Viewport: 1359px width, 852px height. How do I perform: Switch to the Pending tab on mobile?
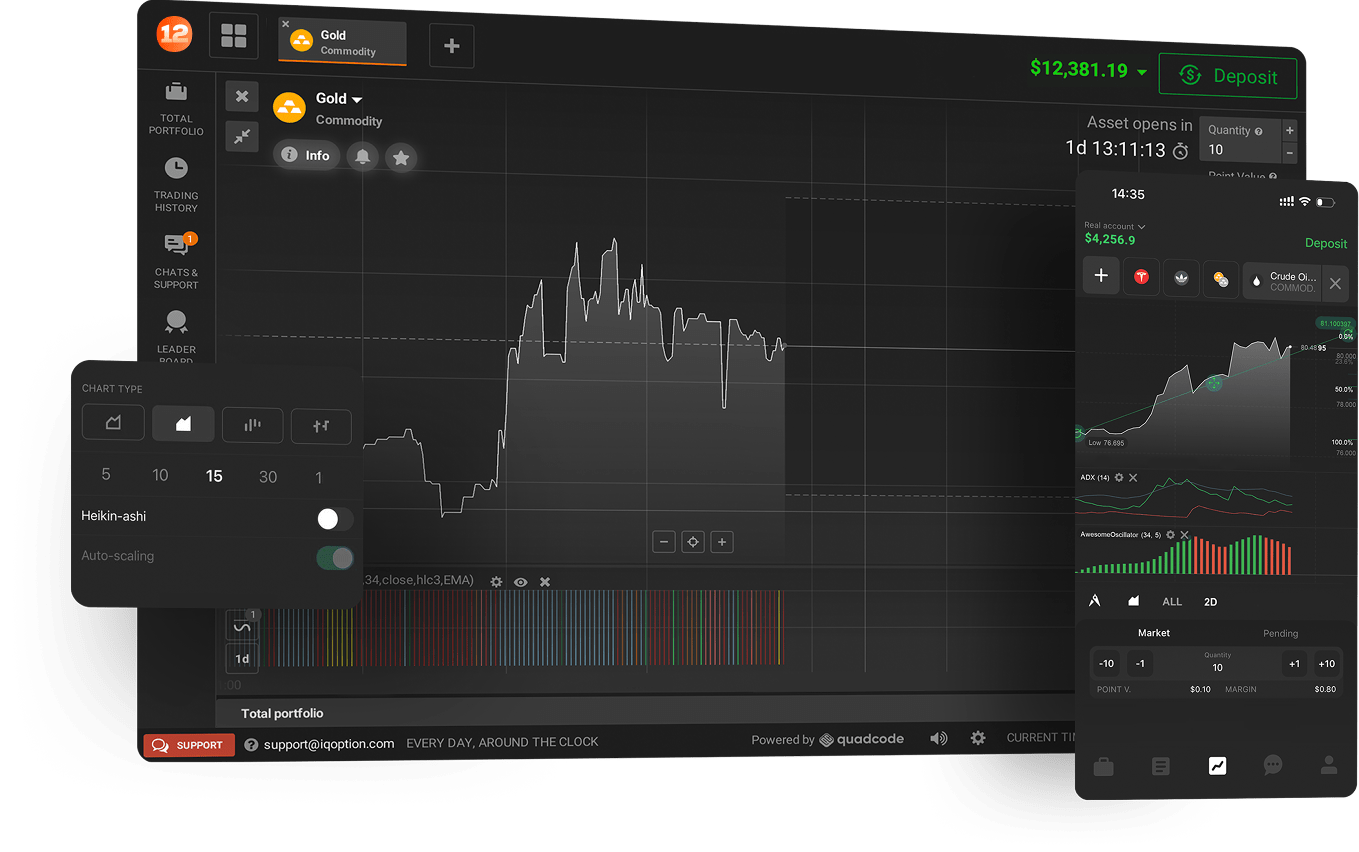tap(1280, 633)
